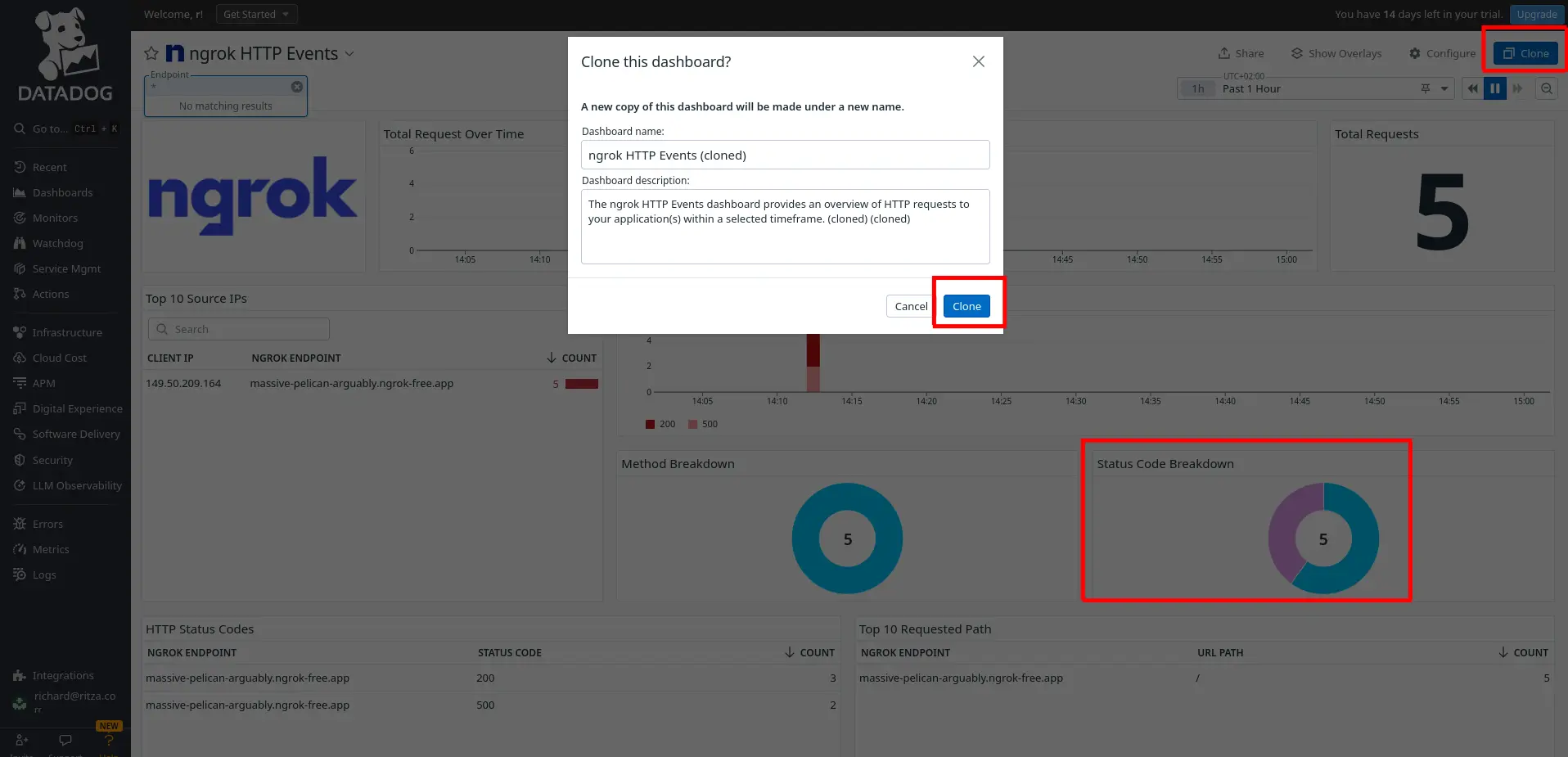Edit the Dashboard name field
1568x757 pixels.
point(786,155)
